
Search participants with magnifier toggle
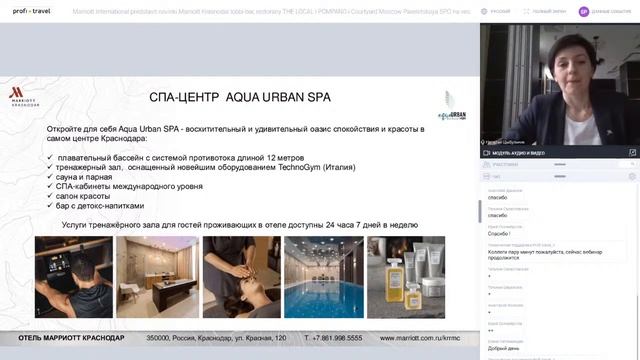(x=632, y=164)
